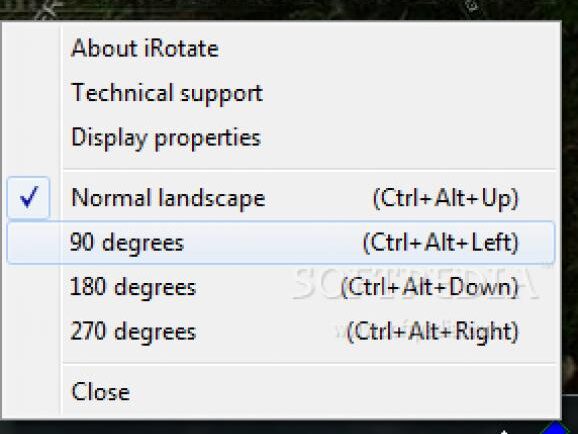Click the (Ctrl+Alt+Right) shortcut label
The width and height of the screenshot is (578, 434).
point(433,332)
